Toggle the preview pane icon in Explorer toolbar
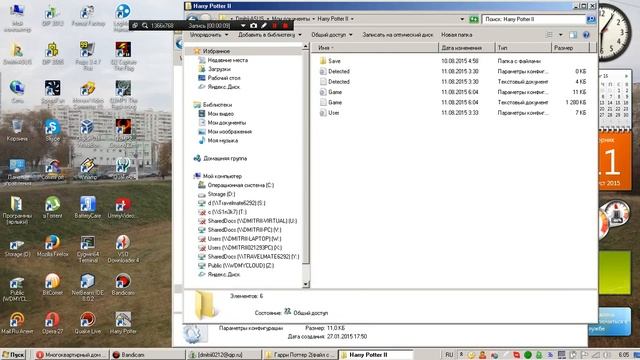This screenshot has width=640, height=360. (573, 35)
